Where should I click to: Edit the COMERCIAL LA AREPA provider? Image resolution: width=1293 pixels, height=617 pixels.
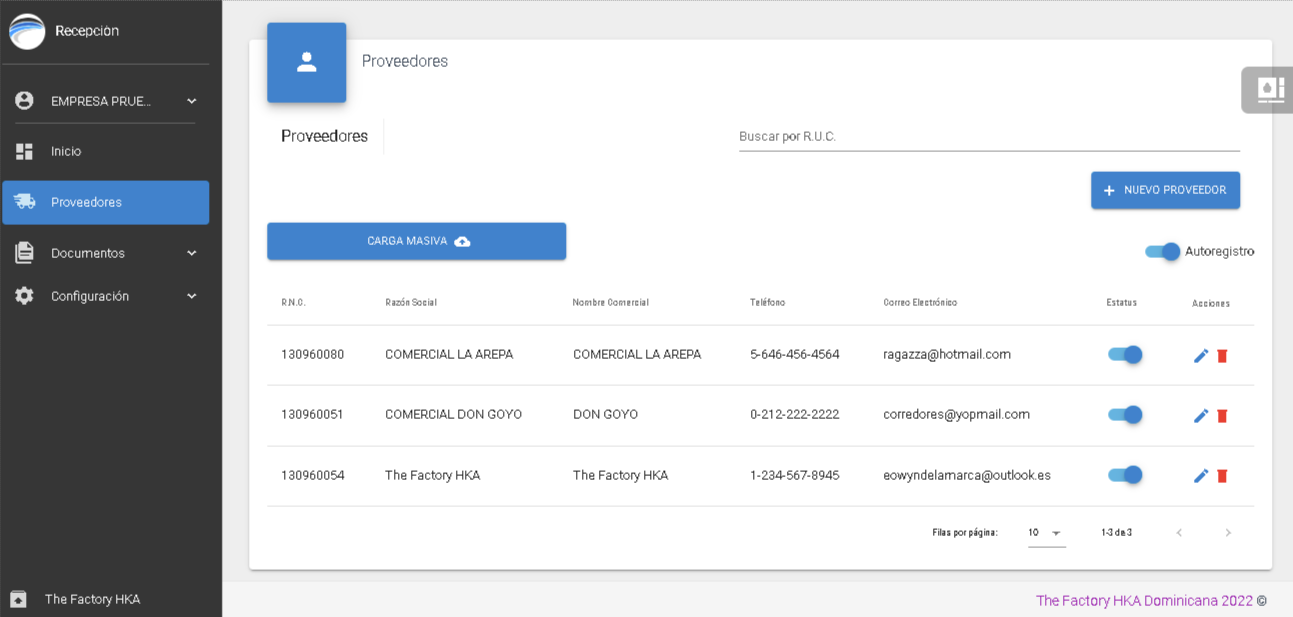point(1201,356)
